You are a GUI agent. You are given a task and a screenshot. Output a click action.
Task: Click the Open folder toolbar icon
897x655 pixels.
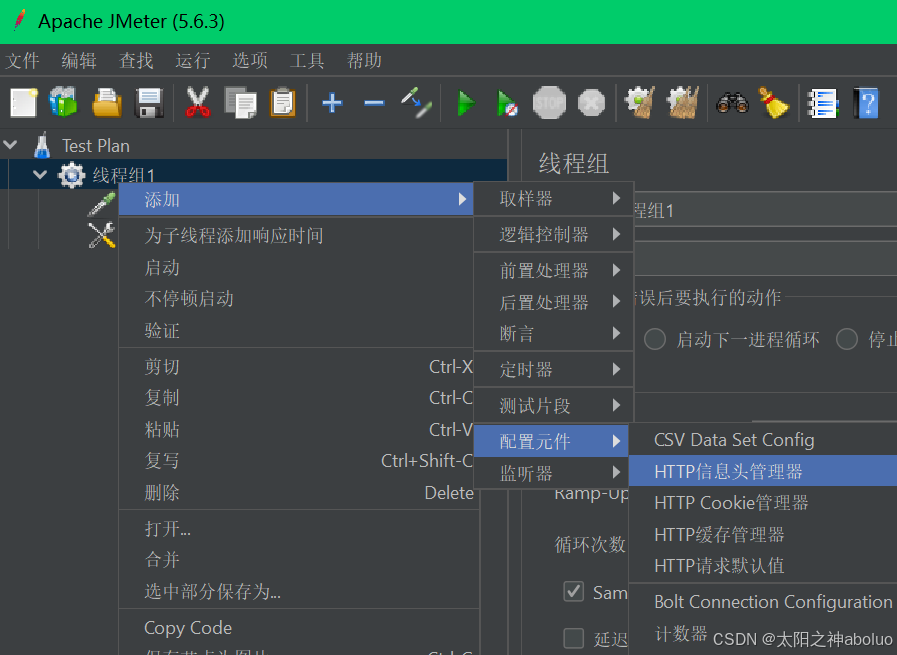[107, 103]
